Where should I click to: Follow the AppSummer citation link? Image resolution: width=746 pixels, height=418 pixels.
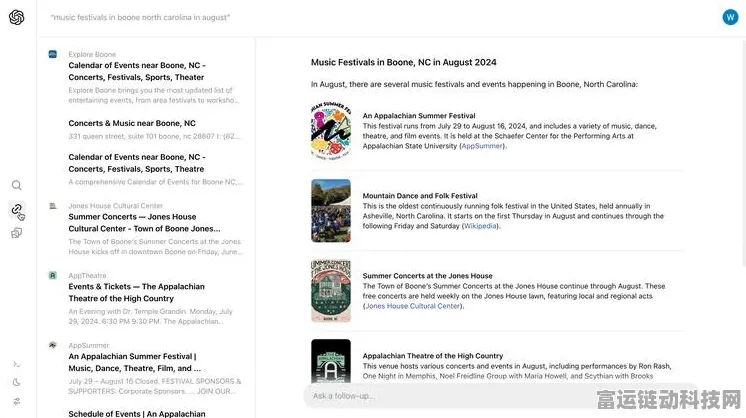pos(482,146)
